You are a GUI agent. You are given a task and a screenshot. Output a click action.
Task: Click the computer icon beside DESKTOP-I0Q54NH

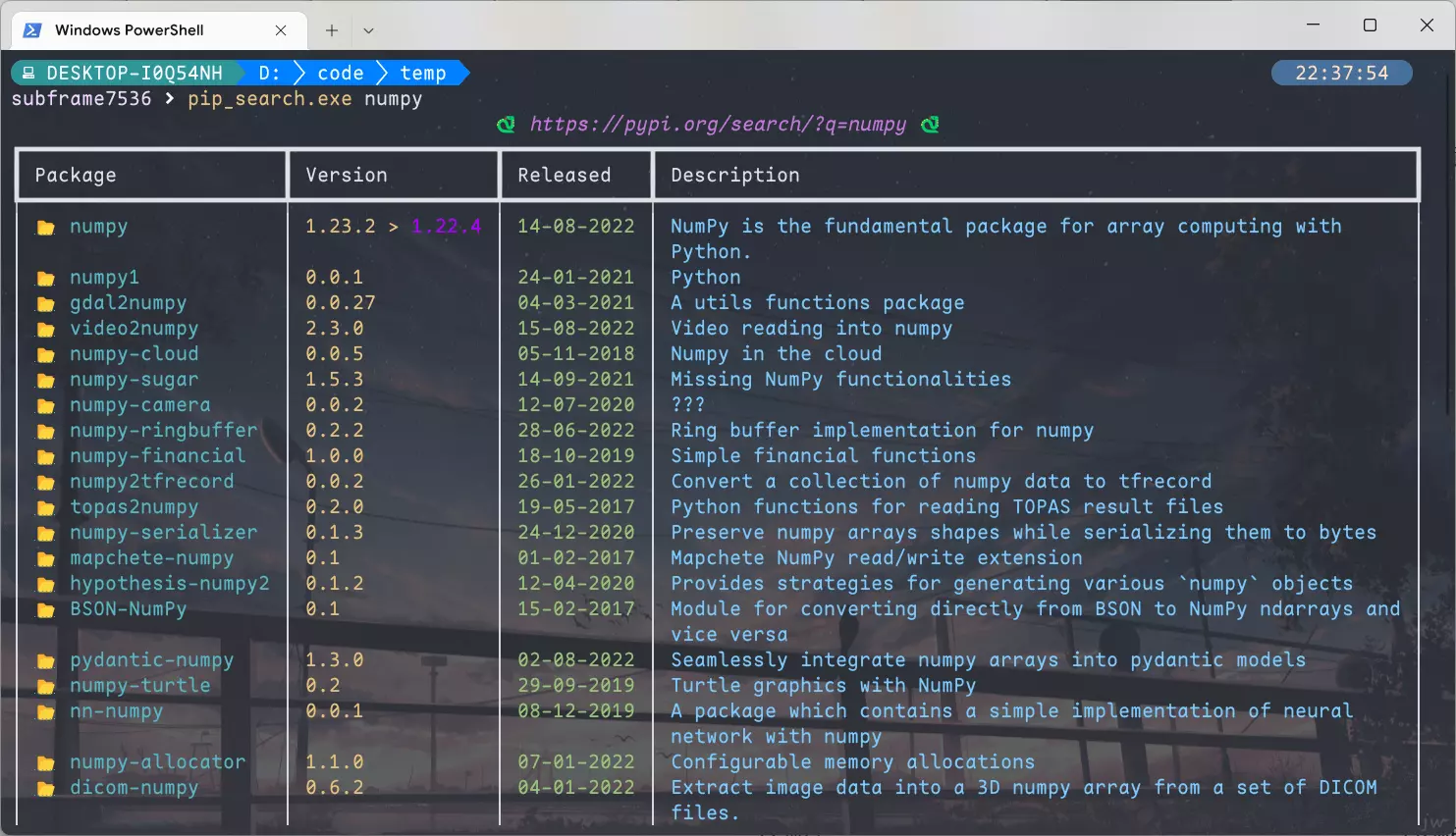28,74
